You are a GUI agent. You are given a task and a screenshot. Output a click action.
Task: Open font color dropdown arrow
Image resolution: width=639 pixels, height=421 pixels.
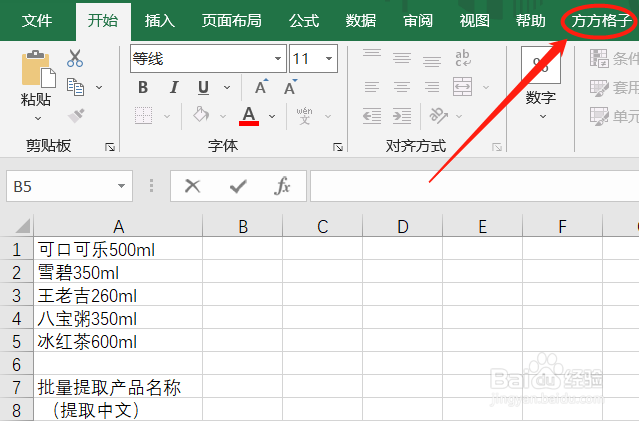272,117
